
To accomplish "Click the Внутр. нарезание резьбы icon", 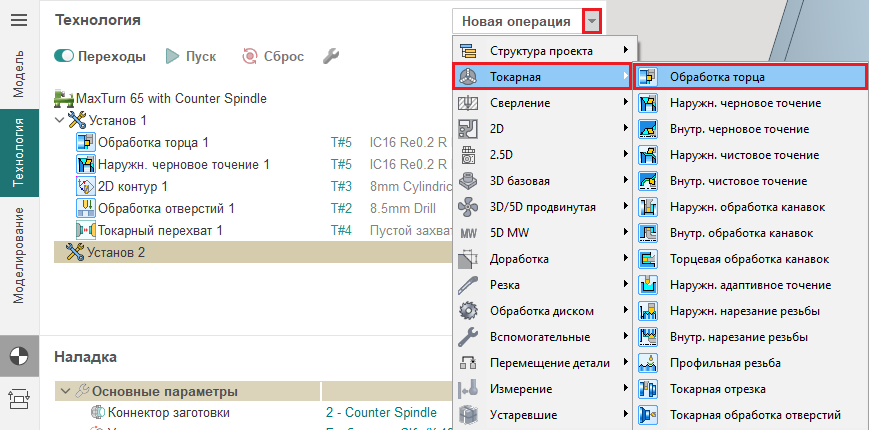I will click(x=648, y=336).
